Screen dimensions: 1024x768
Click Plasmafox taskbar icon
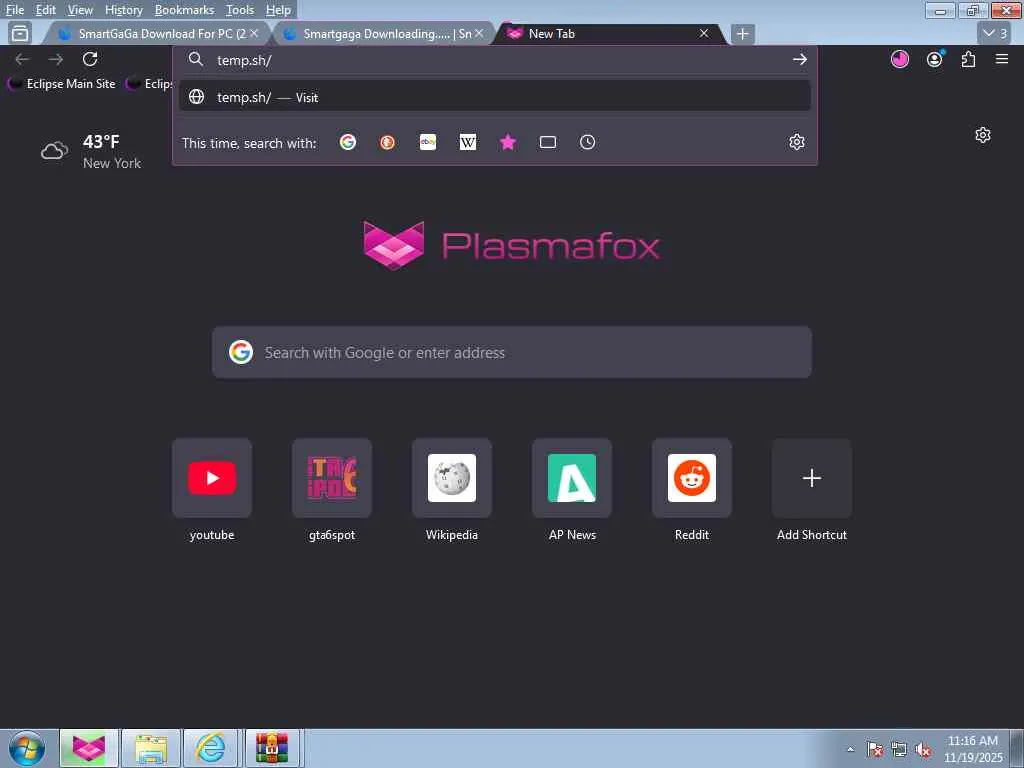pos(89,748)
